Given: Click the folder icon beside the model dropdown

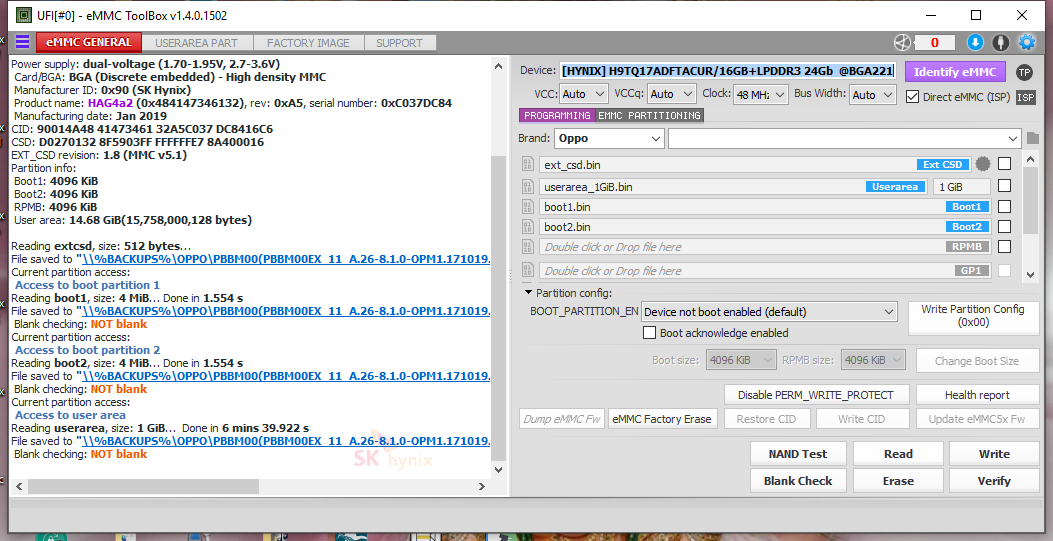Looking at the screenshot, I should [x=1033, y=138].
